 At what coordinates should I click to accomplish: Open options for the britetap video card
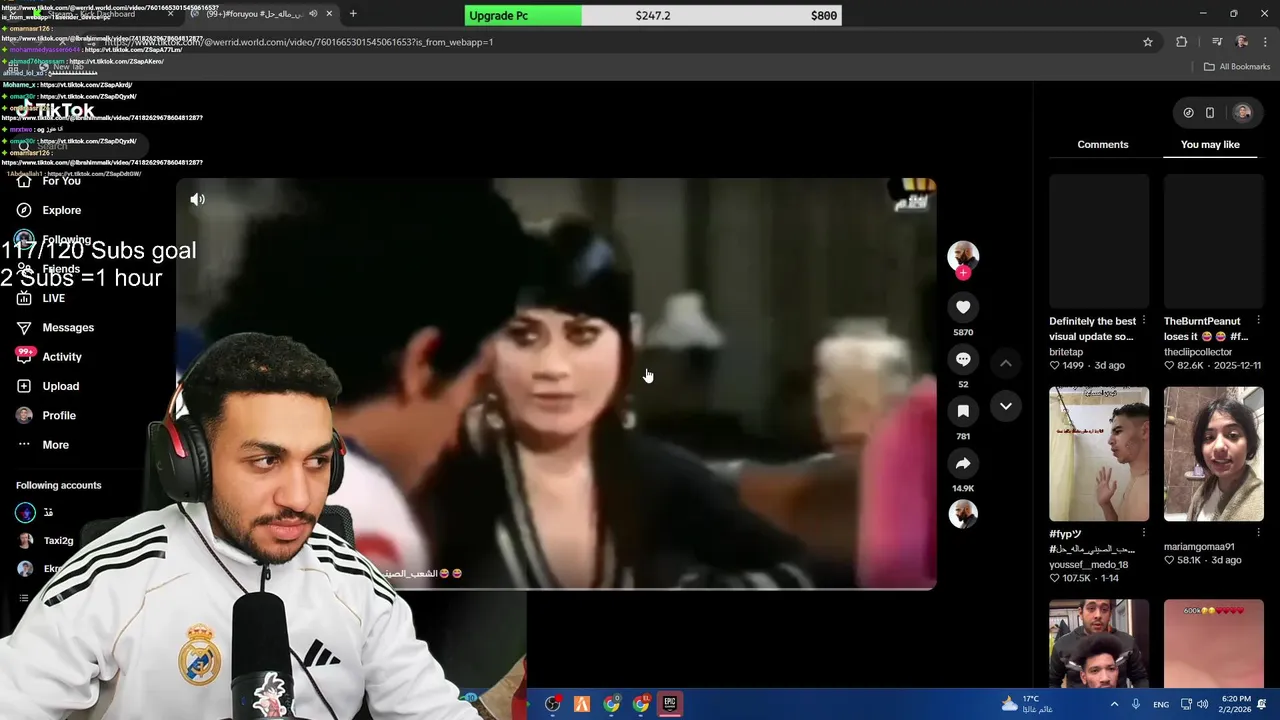click(1144, 321)
